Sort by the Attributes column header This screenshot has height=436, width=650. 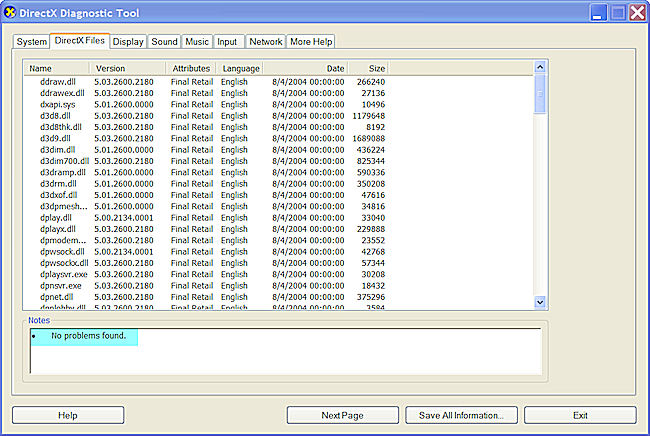(x=191, y=68)
